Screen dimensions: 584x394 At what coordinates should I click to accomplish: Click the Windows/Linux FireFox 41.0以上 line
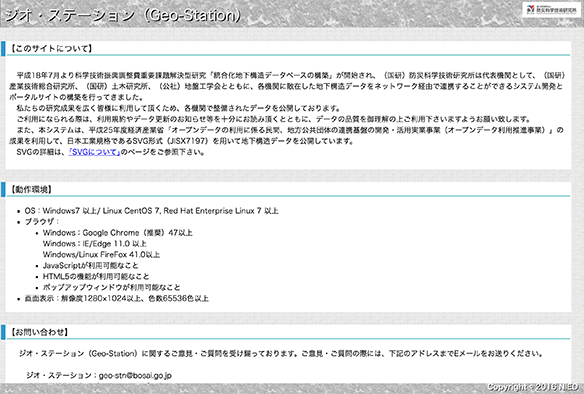[x=101, y=255]
